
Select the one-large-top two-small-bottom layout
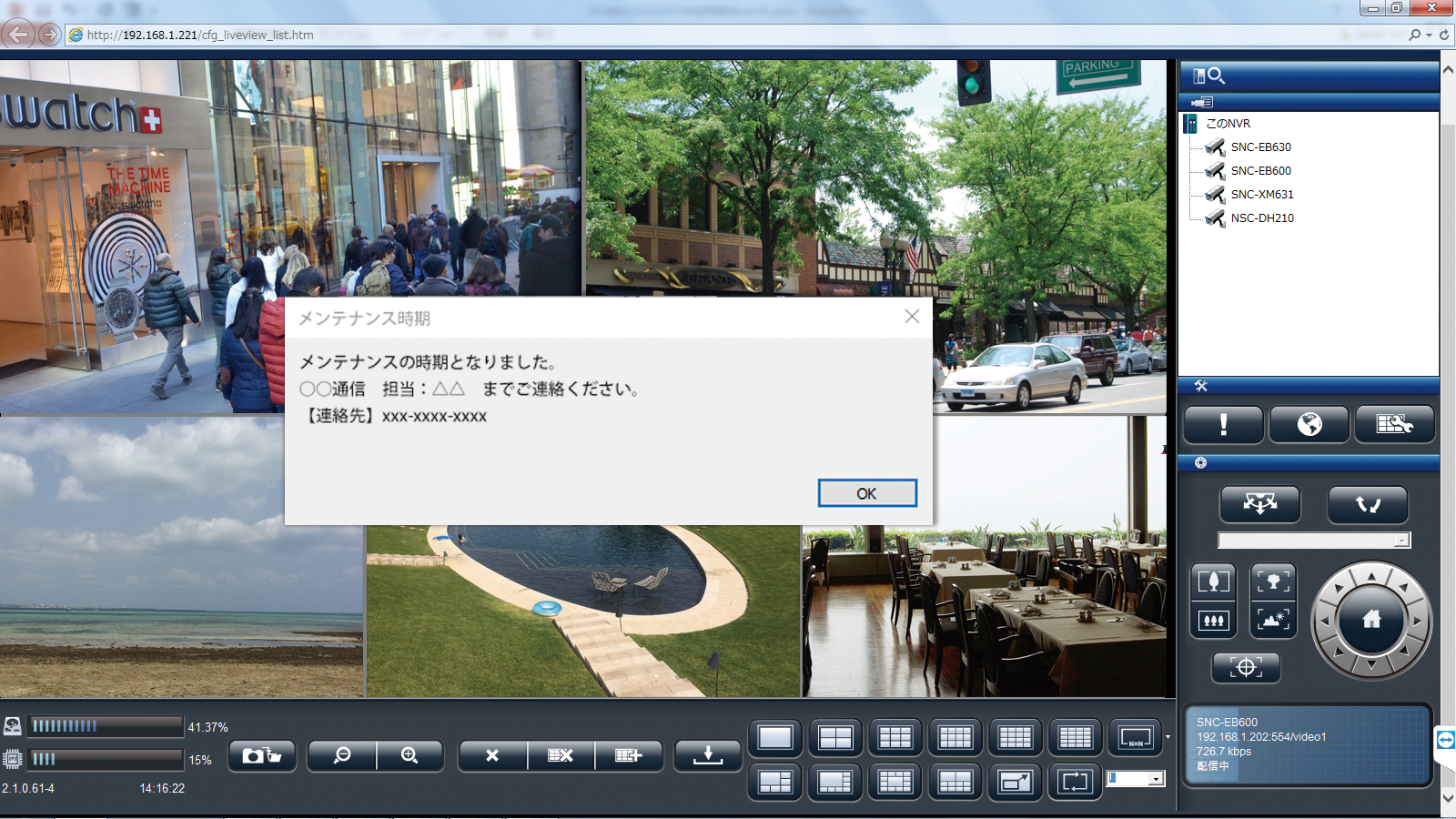(x=775, y=782)
